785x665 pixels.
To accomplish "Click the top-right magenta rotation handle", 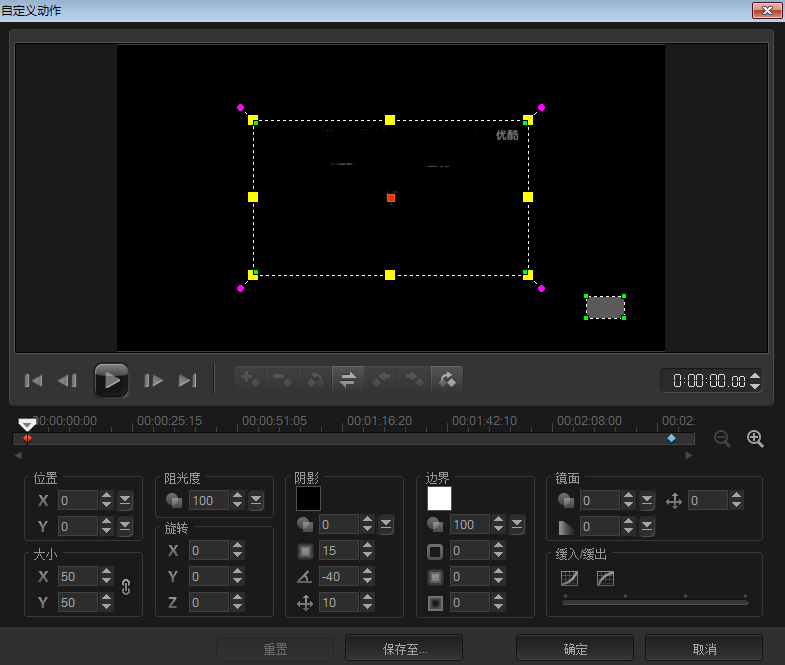I will pyautogui.click(x=541, y=108).
